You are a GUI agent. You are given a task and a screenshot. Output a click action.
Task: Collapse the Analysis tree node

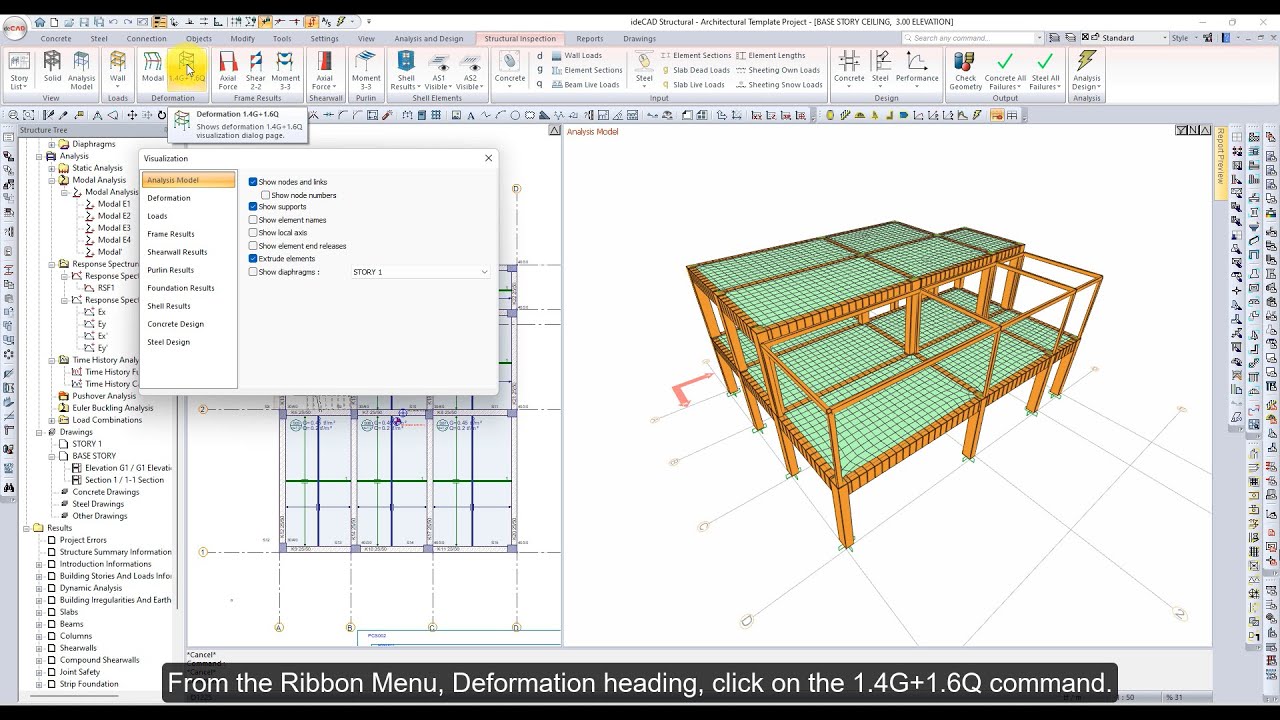[39, 156]
